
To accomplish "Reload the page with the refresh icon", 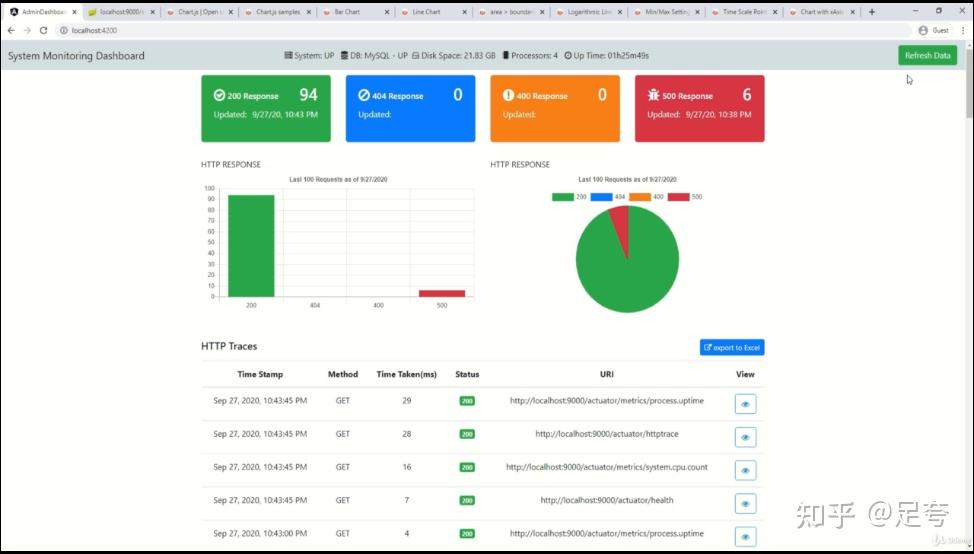I will click(x=43, y=30).
